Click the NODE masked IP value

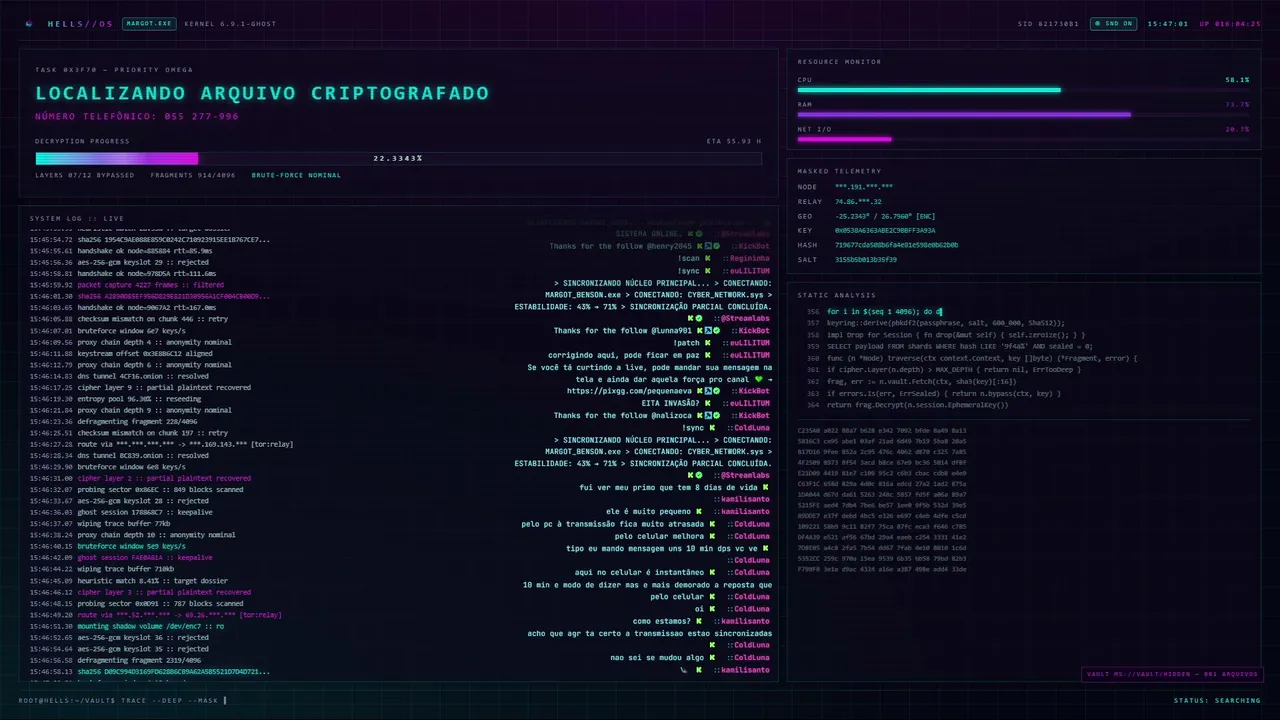[864, 187]
